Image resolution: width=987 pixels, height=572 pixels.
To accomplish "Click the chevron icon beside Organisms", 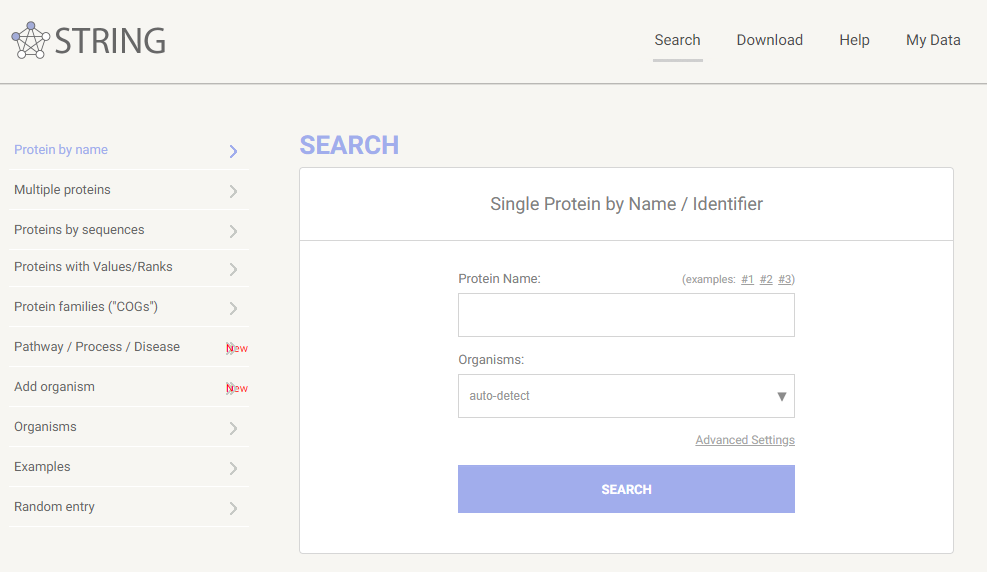I will click(x=233, y=428).
